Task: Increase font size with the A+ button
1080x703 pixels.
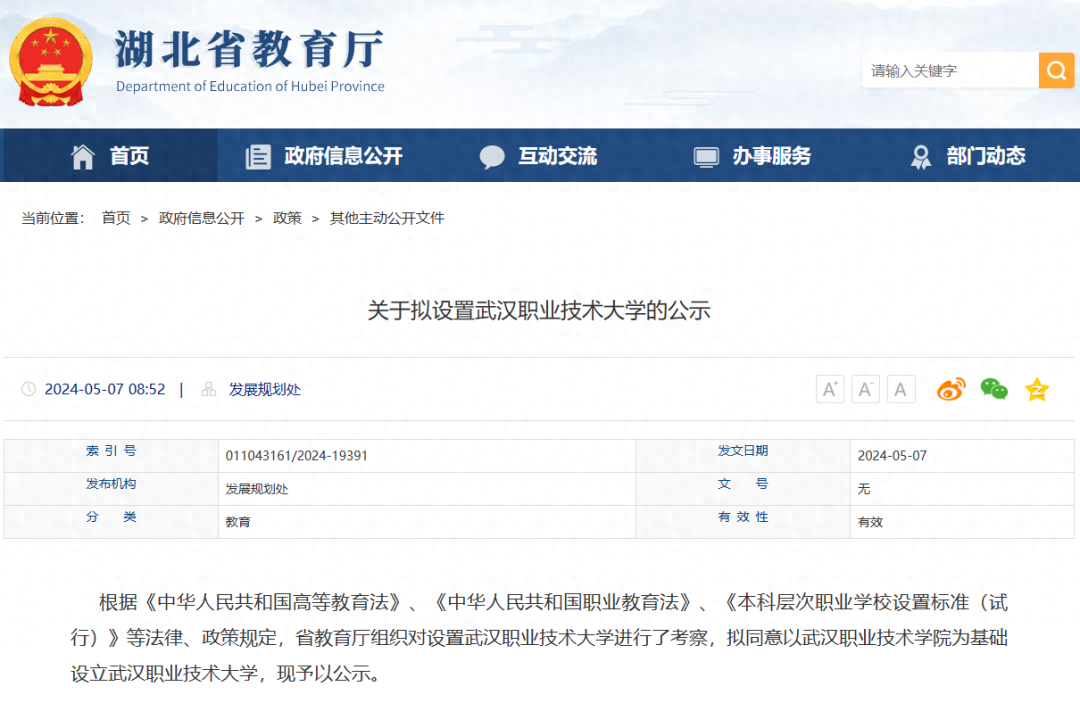Action: pyautogui.click(x=830, y=389)
